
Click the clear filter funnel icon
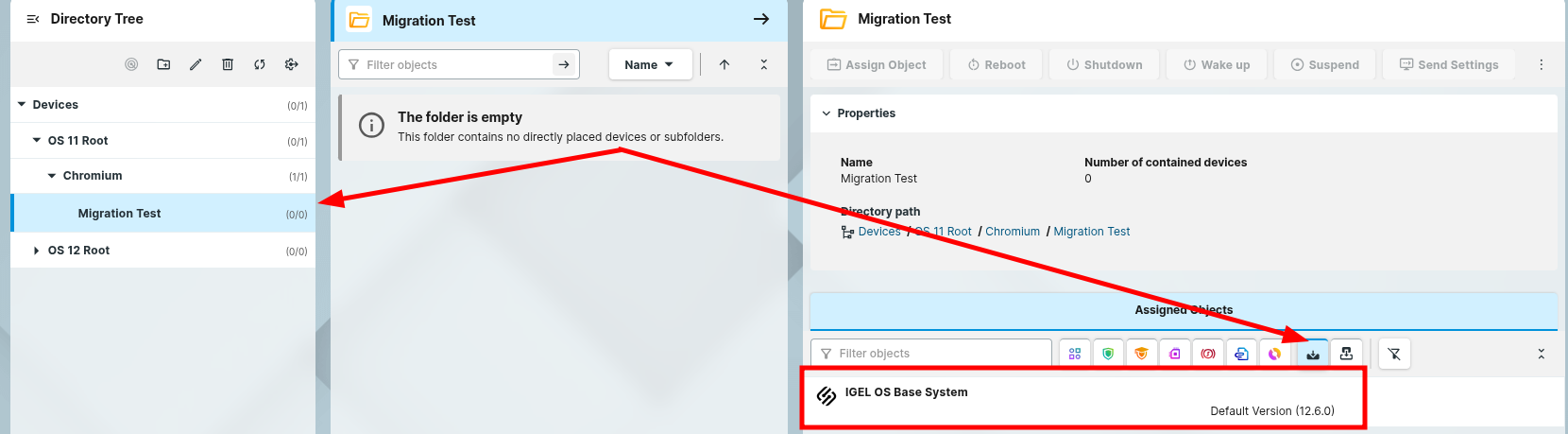(x=1394, y=354)
